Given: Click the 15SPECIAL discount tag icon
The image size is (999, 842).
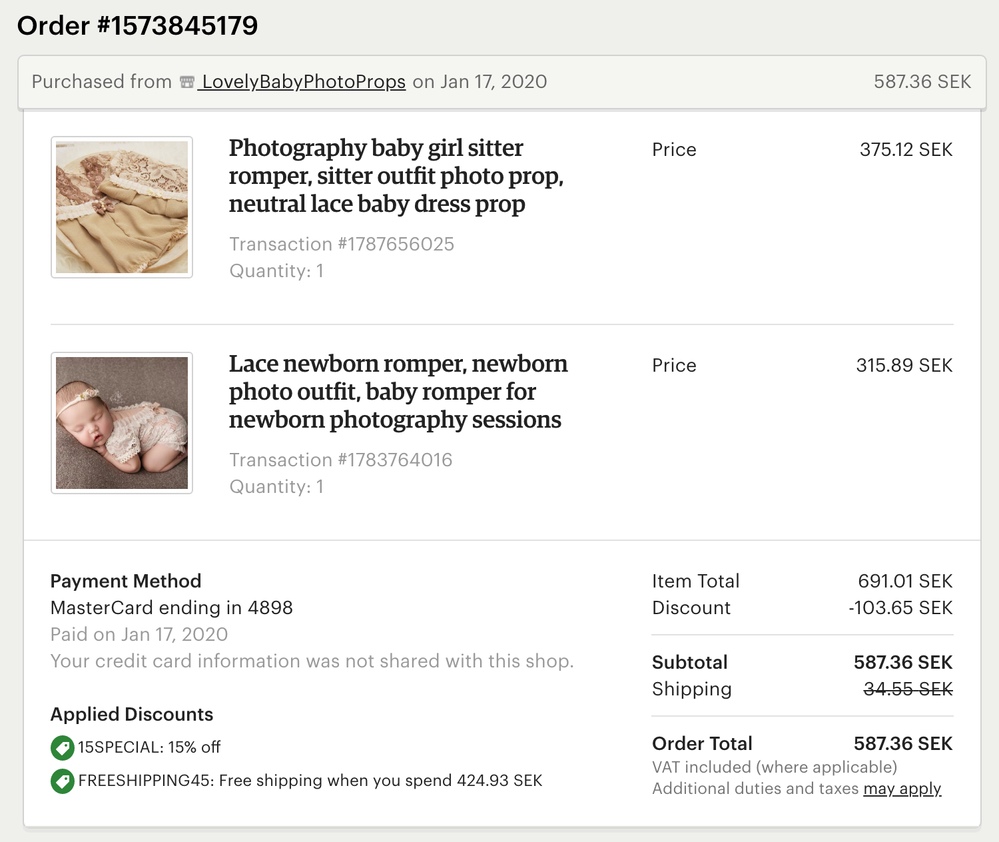Looking at the screenshot, I should (62, 747).
